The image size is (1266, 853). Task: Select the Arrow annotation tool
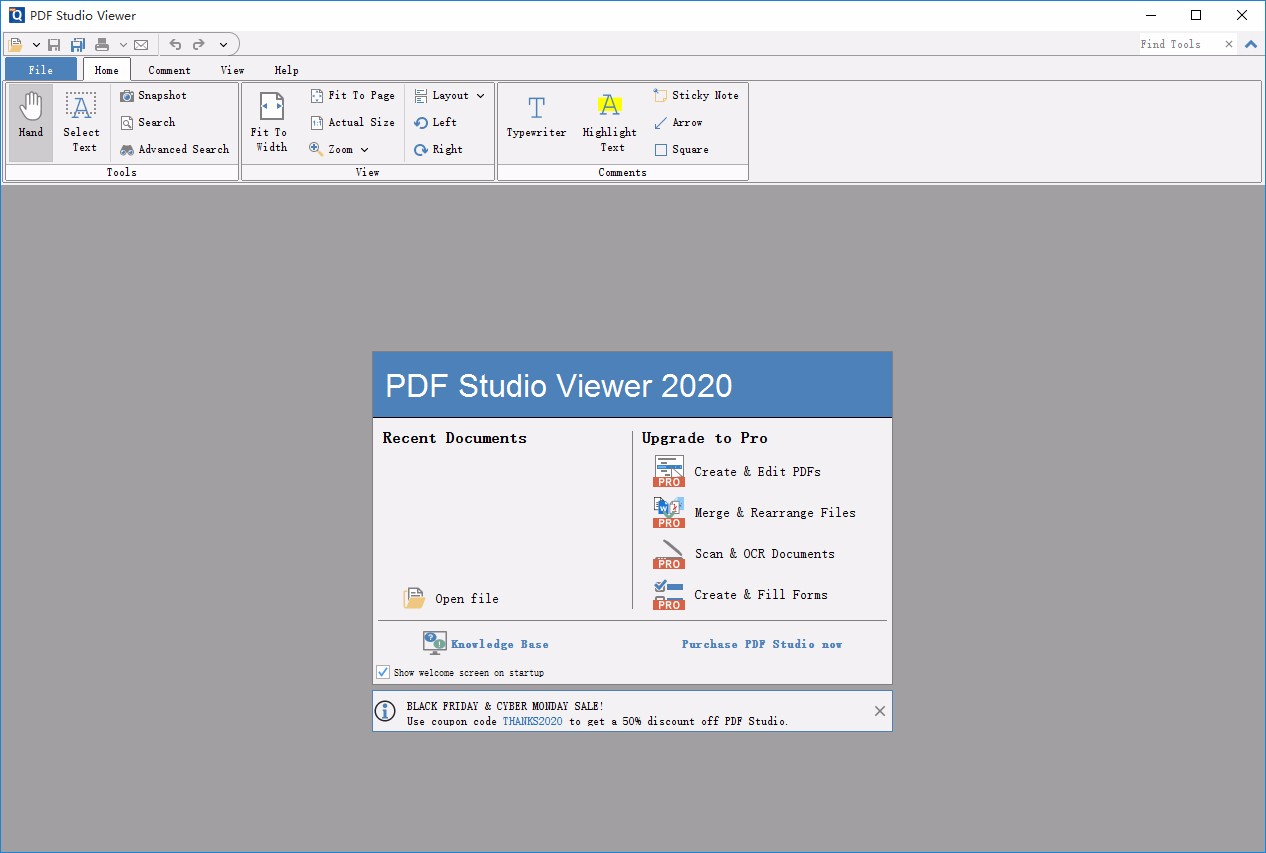pos(679,122)
